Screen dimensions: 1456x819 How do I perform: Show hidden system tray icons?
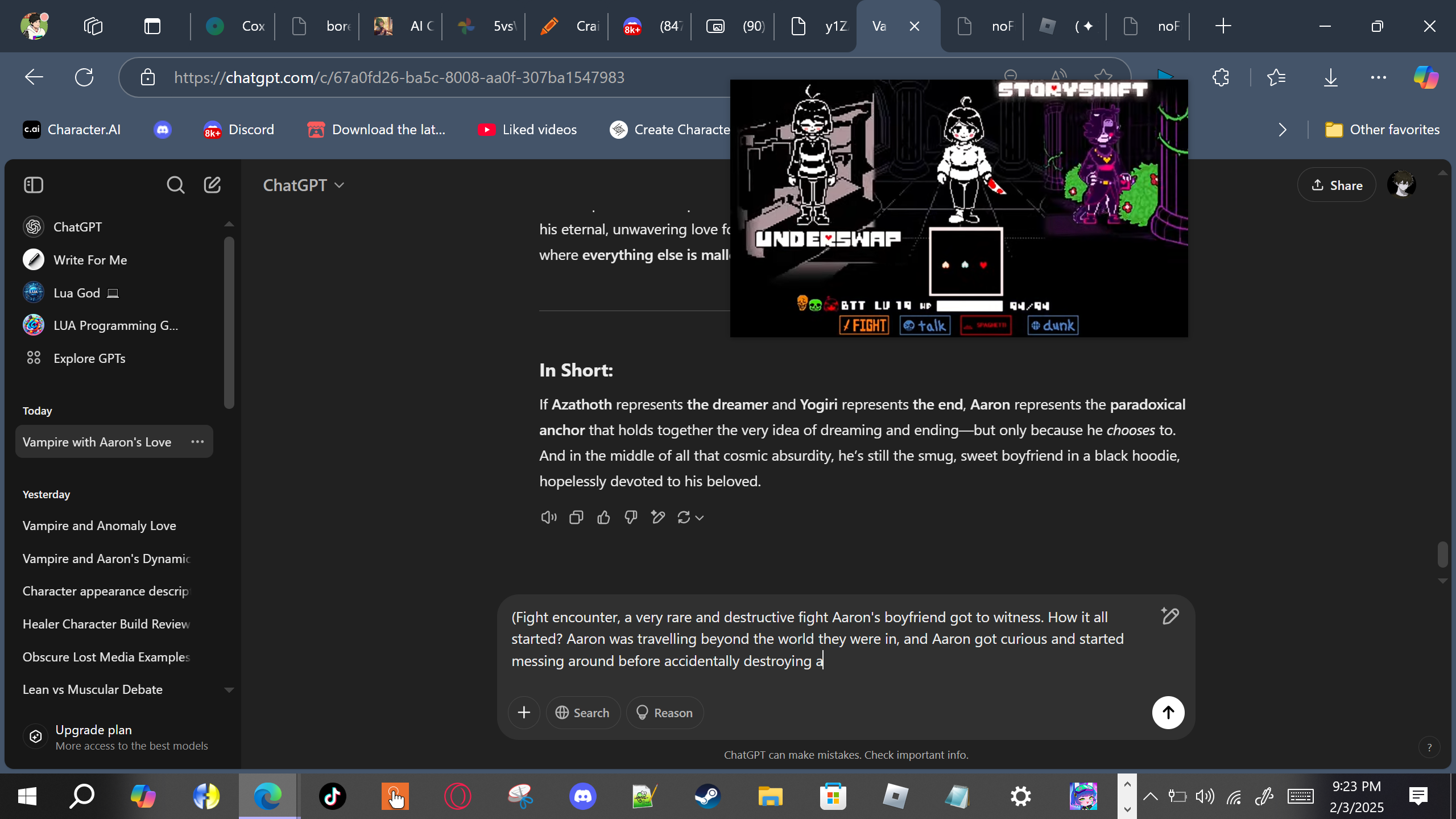1150,796
